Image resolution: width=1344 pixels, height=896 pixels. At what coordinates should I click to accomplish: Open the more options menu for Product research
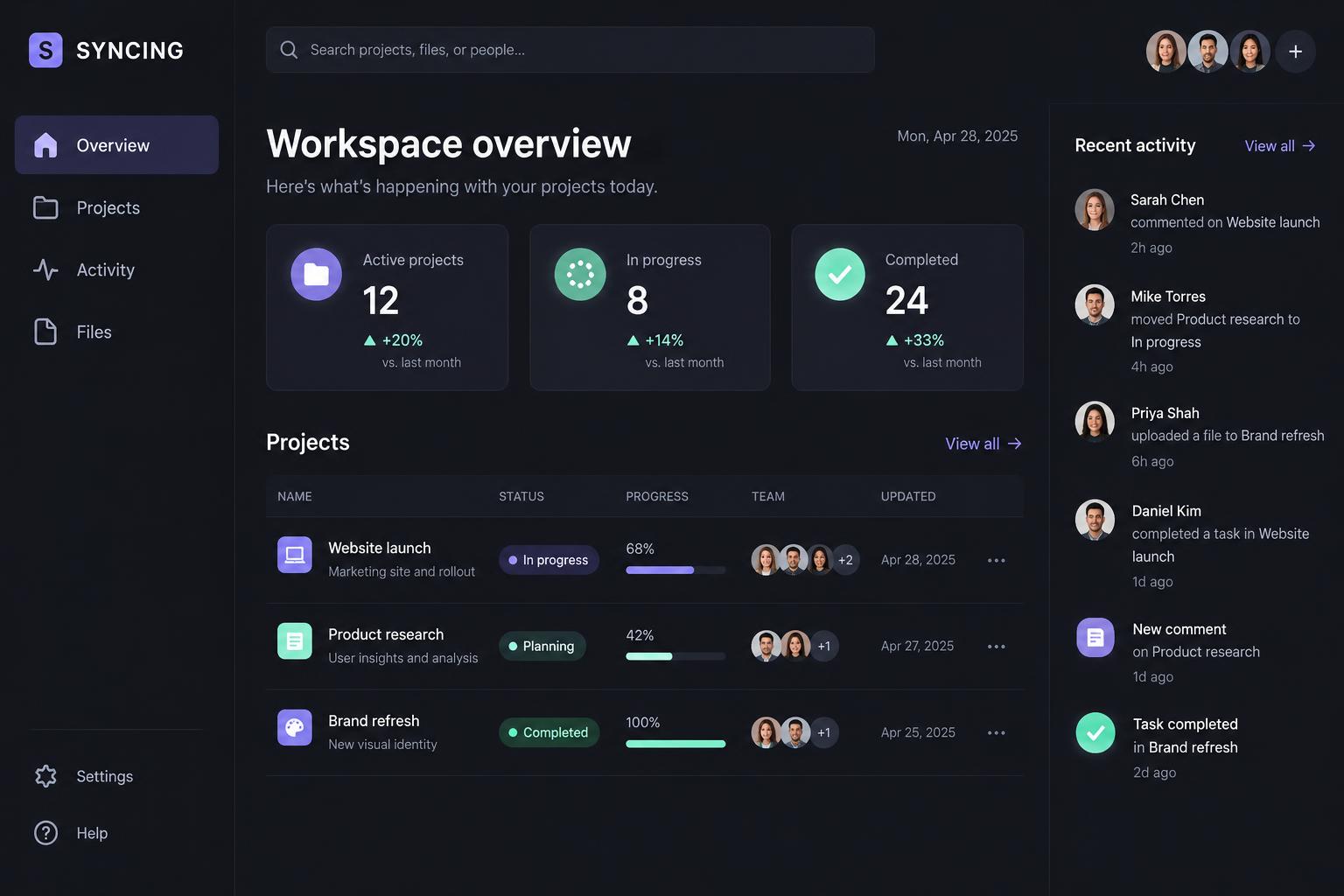pos(996,647)
